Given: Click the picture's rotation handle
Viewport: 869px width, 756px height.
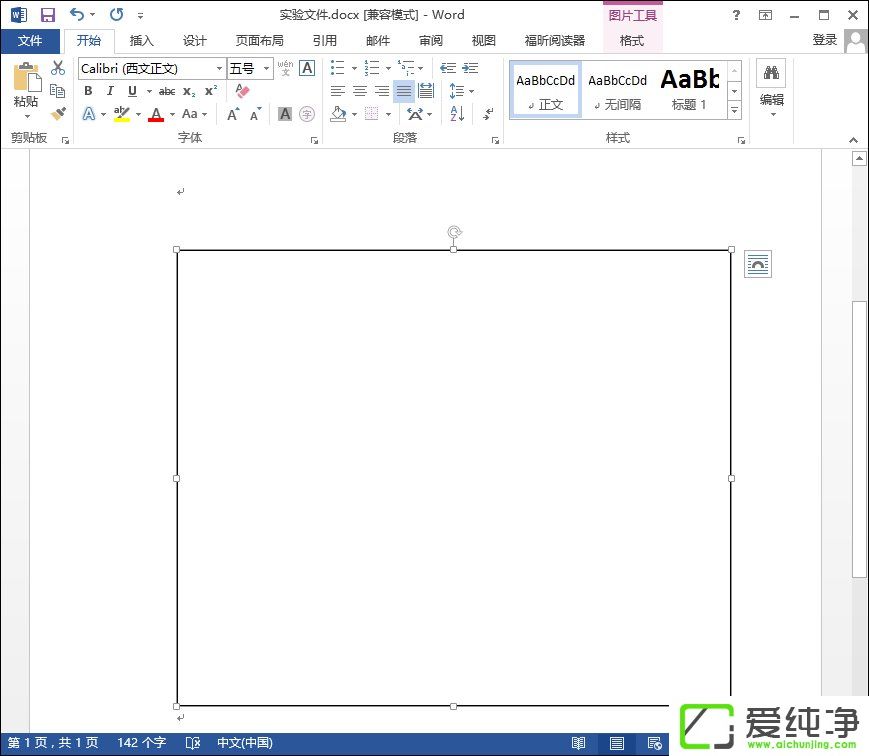Looking at the screenshot, I should 454,233.
